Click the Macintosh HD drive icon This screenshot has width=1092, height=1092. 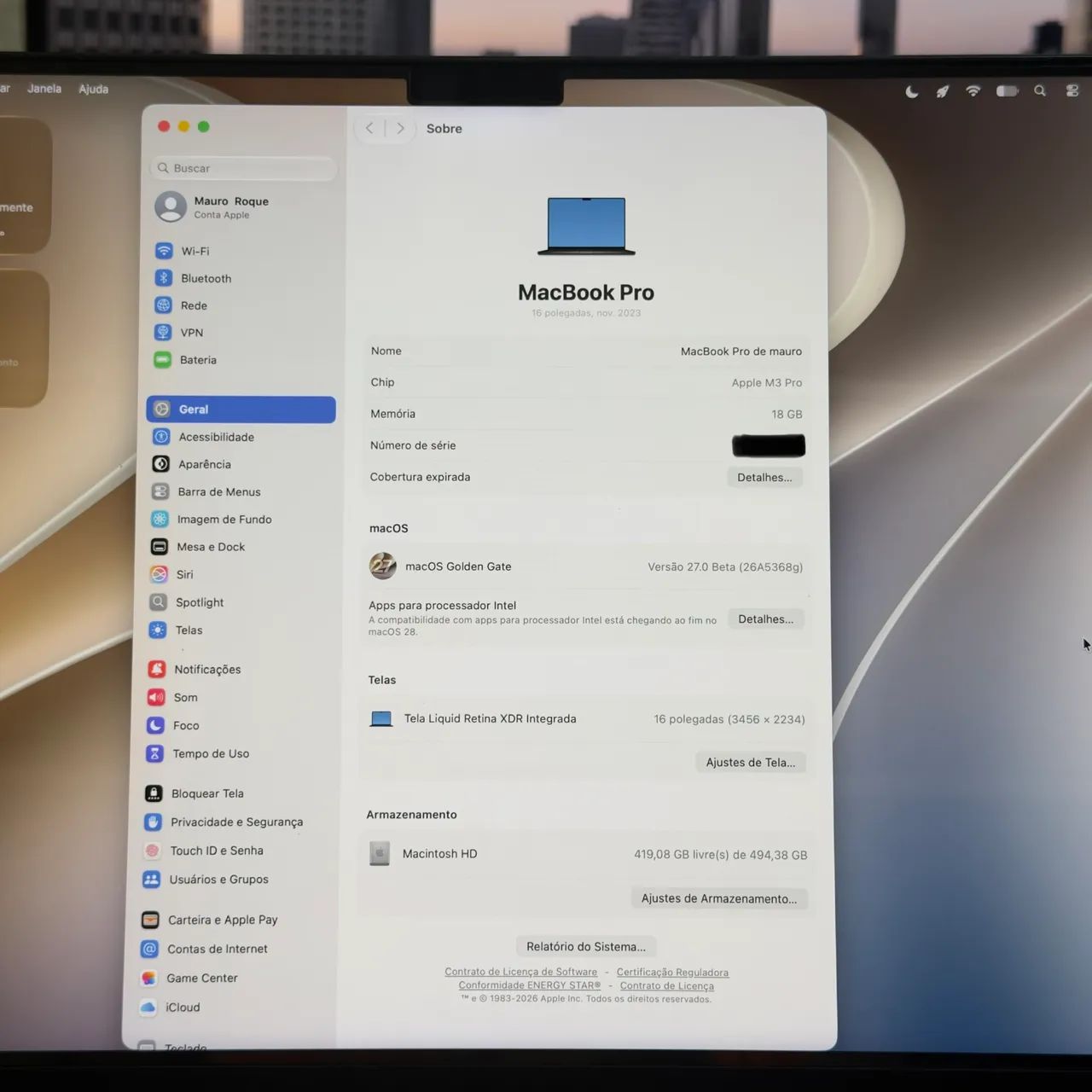pyautogui.click(x=380, y=853)
